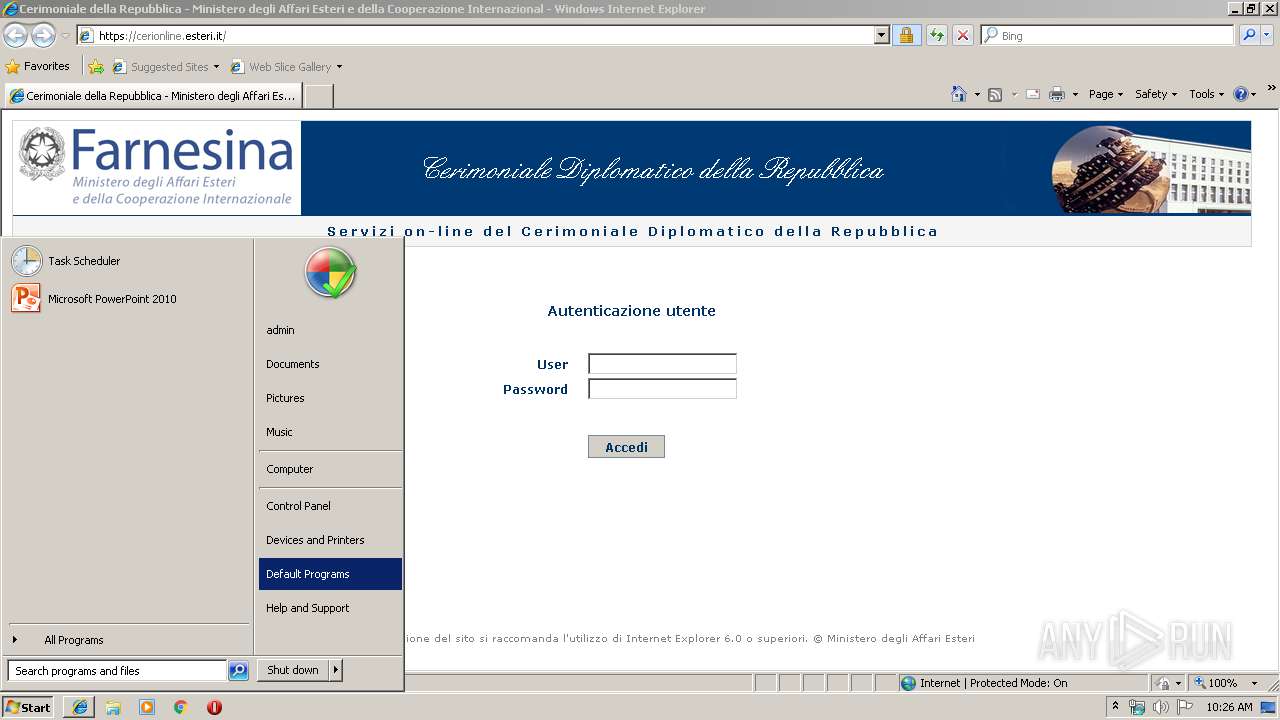Open Internet Explorer taskbar icon
1280x720 pixels.
[x=79, y=707]
